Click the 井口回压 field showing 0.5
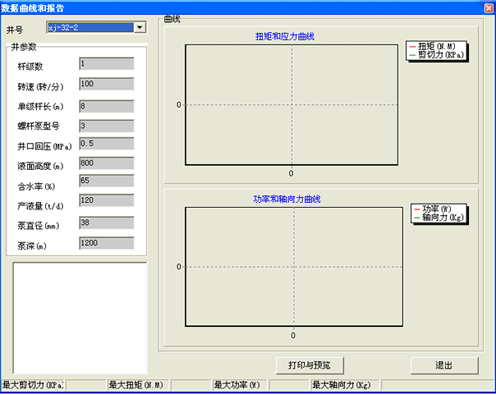 pos(107,144)
